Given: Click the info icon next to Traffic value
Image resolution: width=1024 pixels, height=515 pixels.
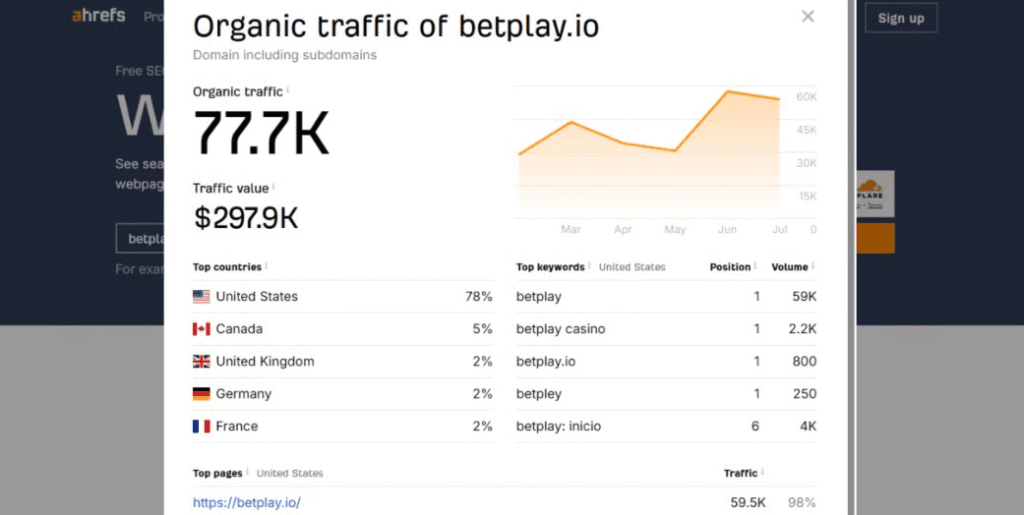Looking at the screenshot, I should 273,186.
